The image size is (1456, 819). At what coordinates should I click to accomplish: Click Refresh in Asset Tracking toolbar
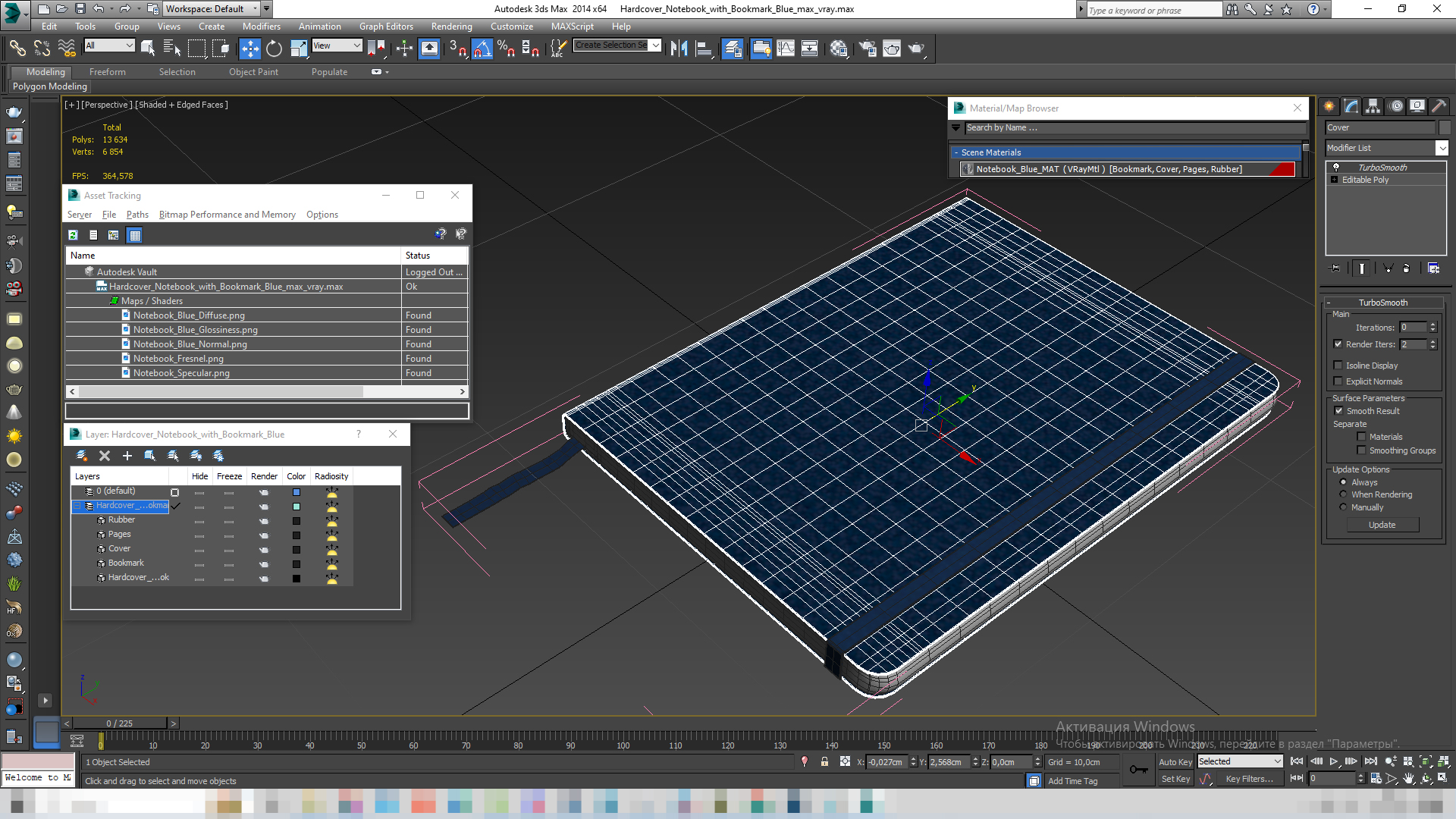[x=73, y=235]
